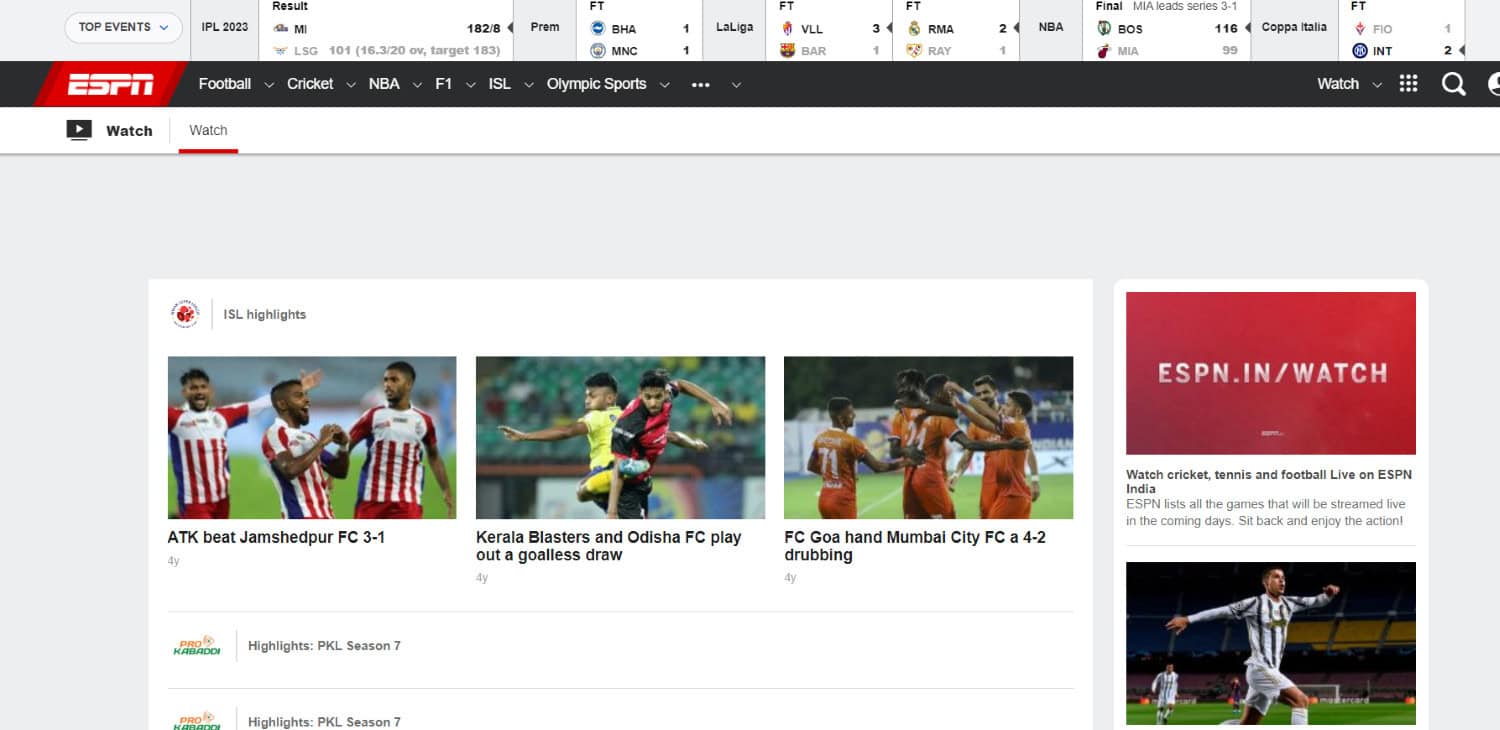Viewport: 1500px width, 730px height.
Task: Open the Kerala Blasters match thumbnail
Action: 620,438
